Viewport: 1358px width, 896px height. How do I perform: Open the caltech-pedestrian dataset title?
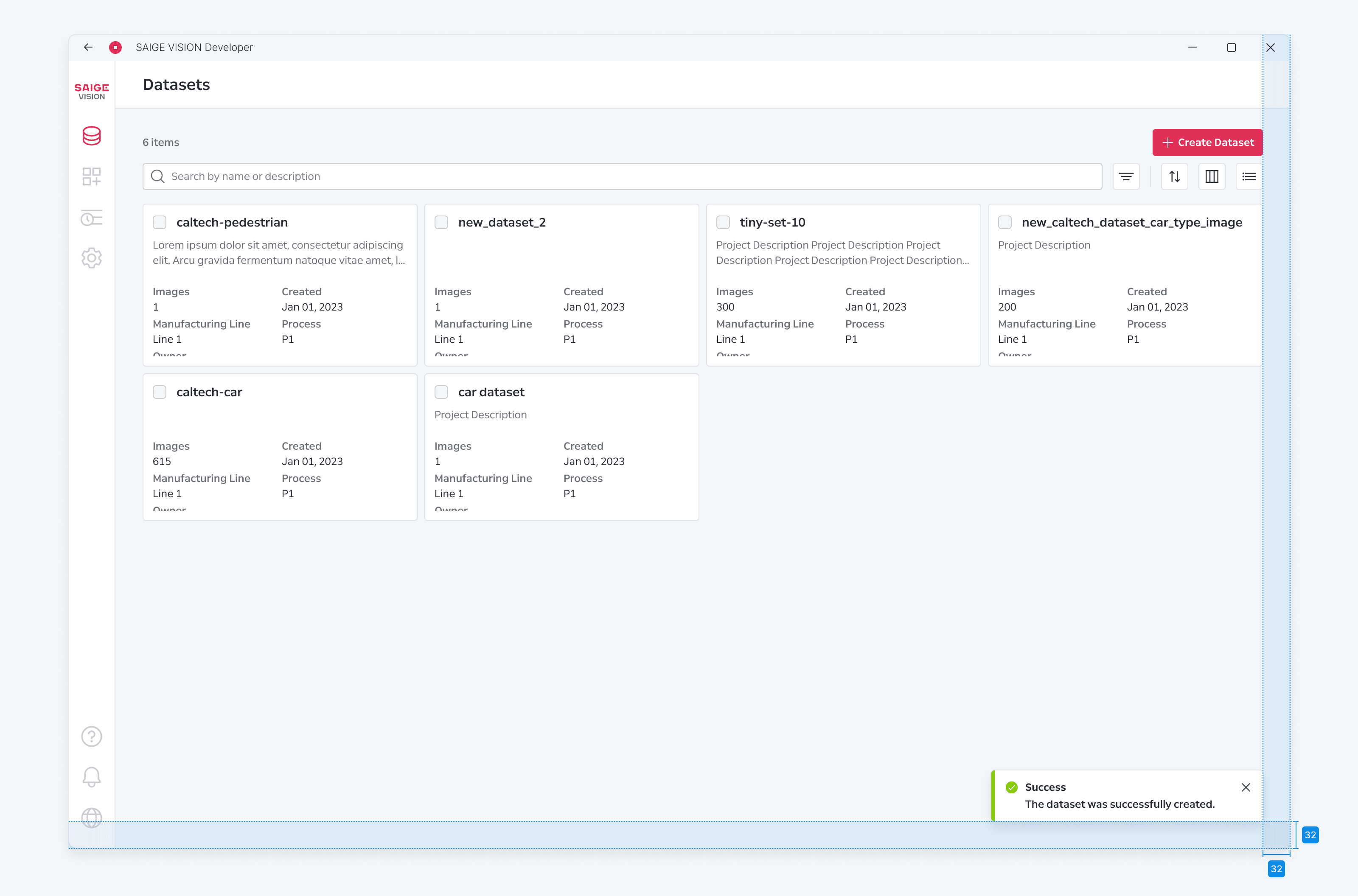coord(232,222)
